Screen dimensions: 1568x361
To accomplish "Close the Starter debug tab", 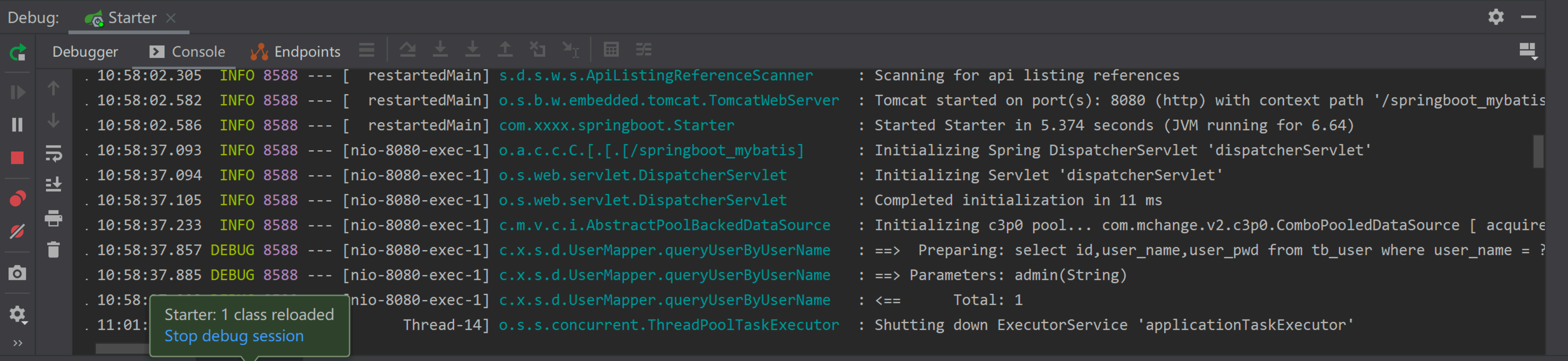I will (171, 18).
